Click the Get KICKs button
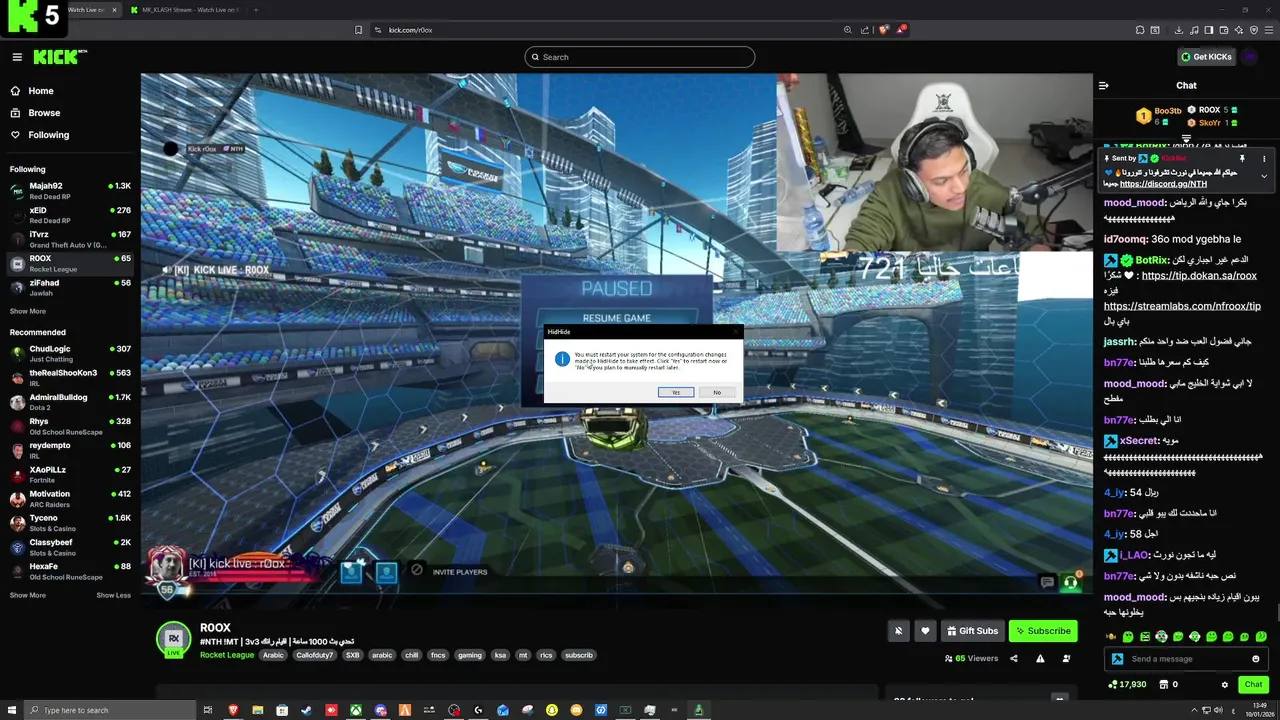This screenshot has height=720, width=1280. (x=1206, y=57)
